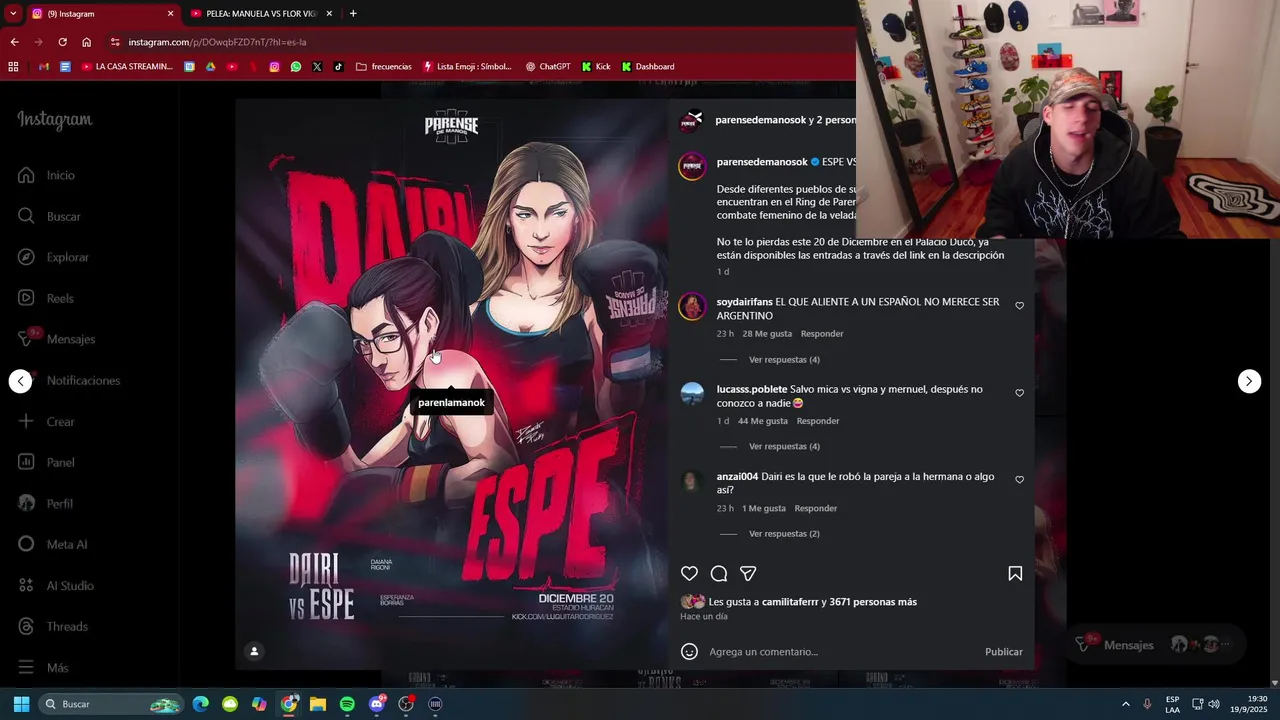Go to next post arrow

[1249, 381]
